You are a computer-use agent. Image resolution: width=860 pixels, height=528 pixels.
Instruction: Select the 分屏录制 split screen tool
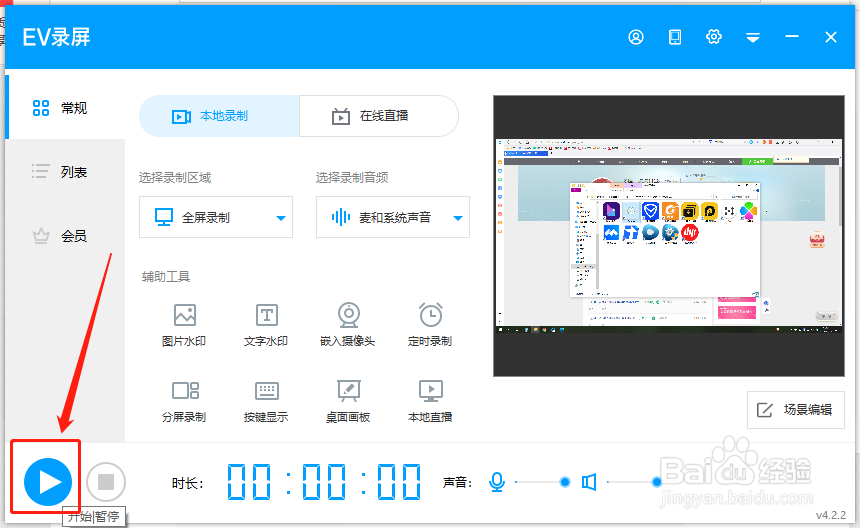click(x=184, y=401)
